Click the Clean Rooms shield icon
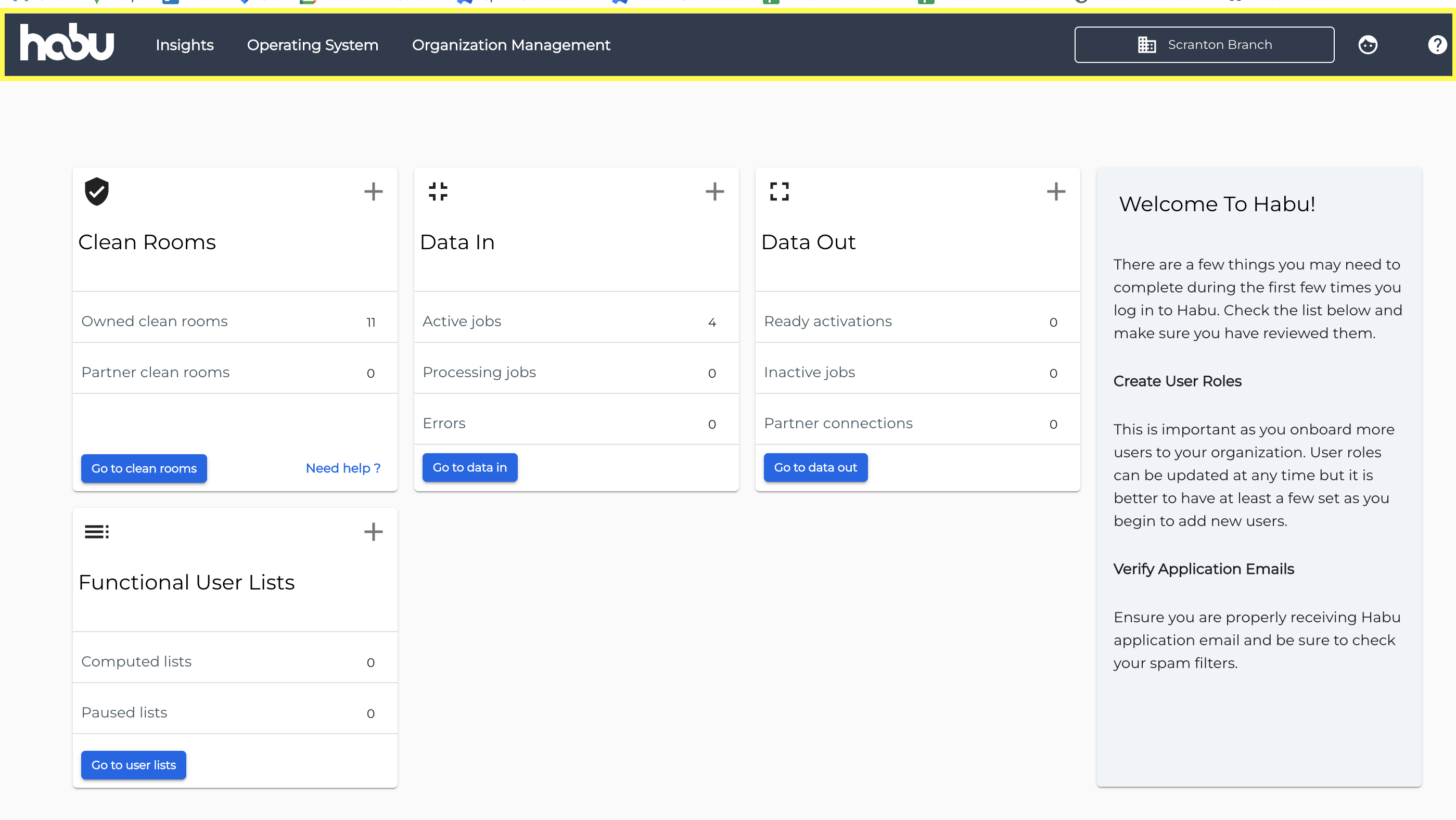The width and height of the screenshot is (1456, 820). (97, 191)
